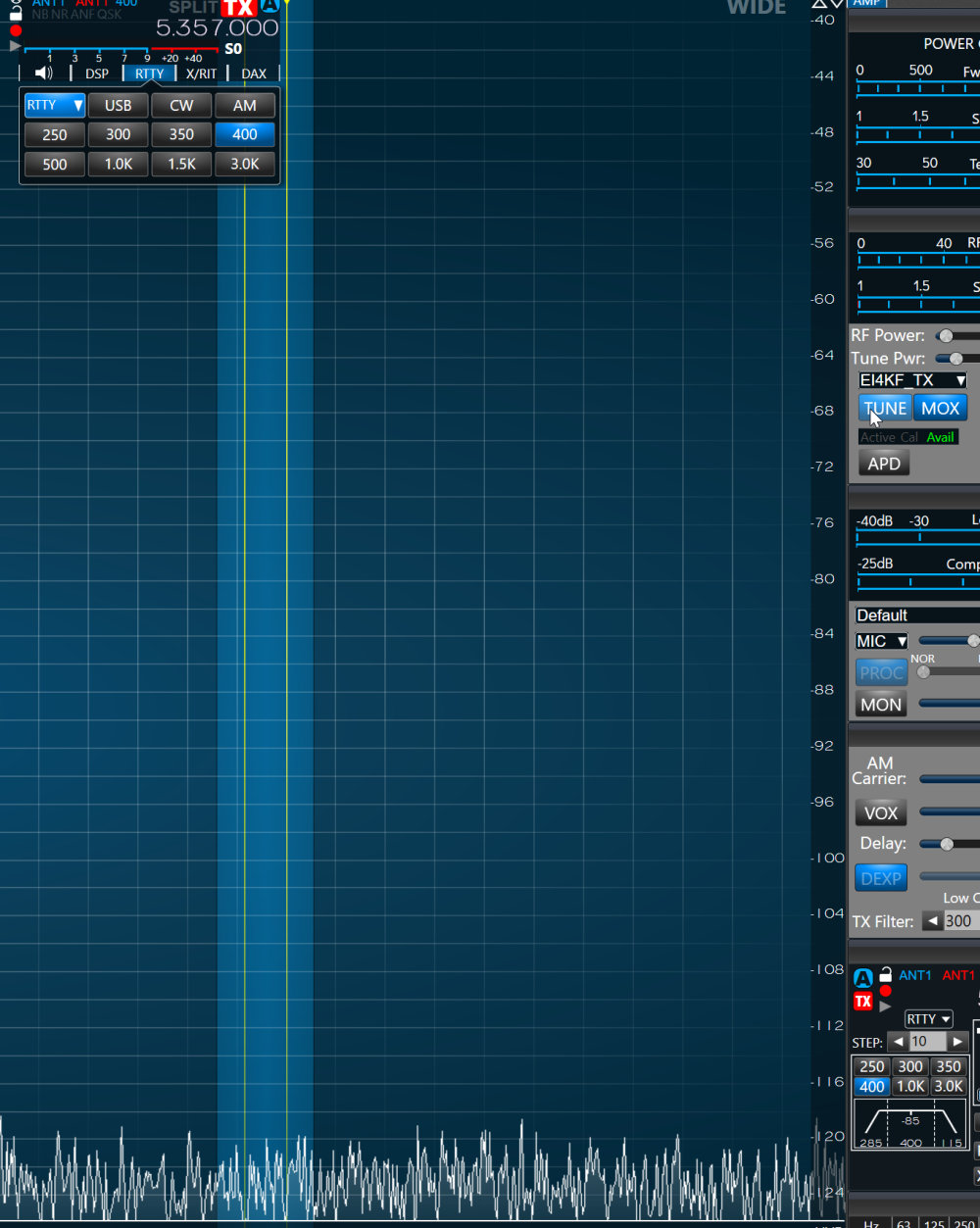Adjust the RF Power slider
Image resolution: width=980 pixels, height=1228 pixels.
pos(957,335)
